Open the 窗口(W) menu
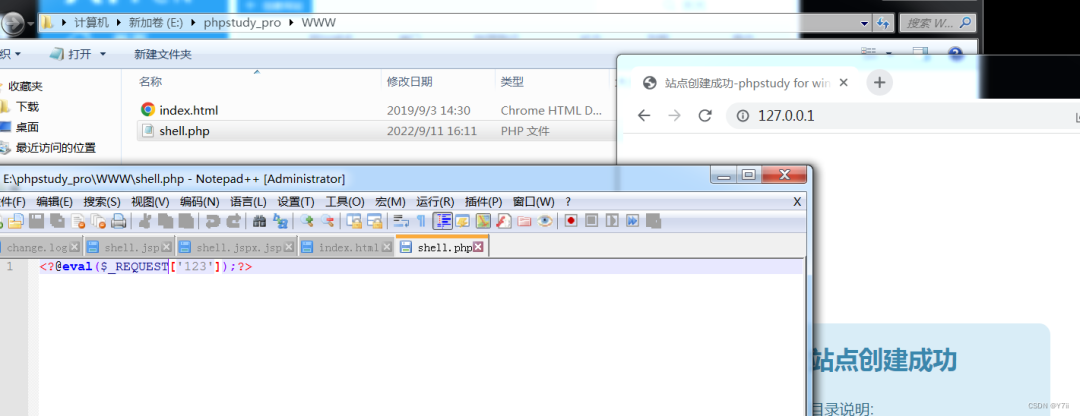This screenshot has width=1080, height=416. coord(534,202)
